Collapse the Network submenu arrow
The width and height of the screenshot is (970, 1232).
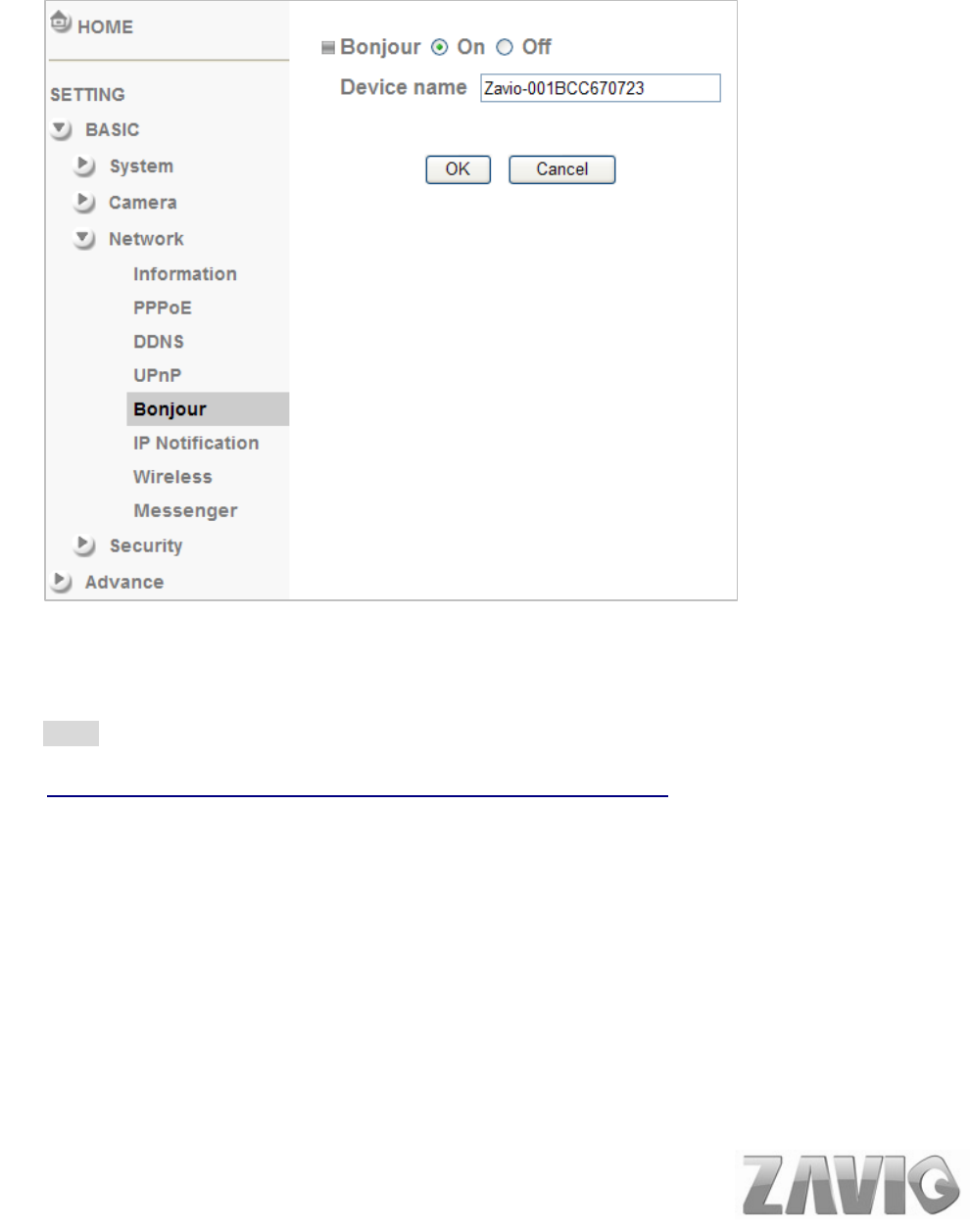[85, 239]
